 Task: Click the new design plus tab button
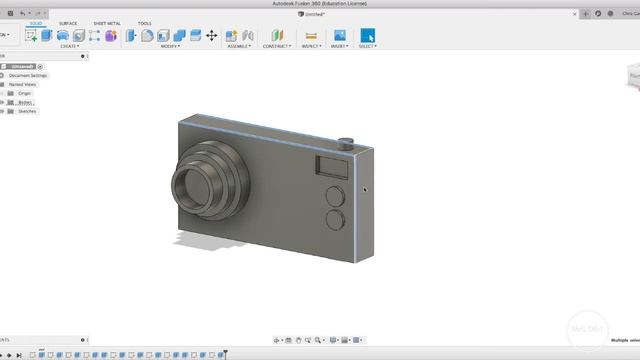pos(585,13)
